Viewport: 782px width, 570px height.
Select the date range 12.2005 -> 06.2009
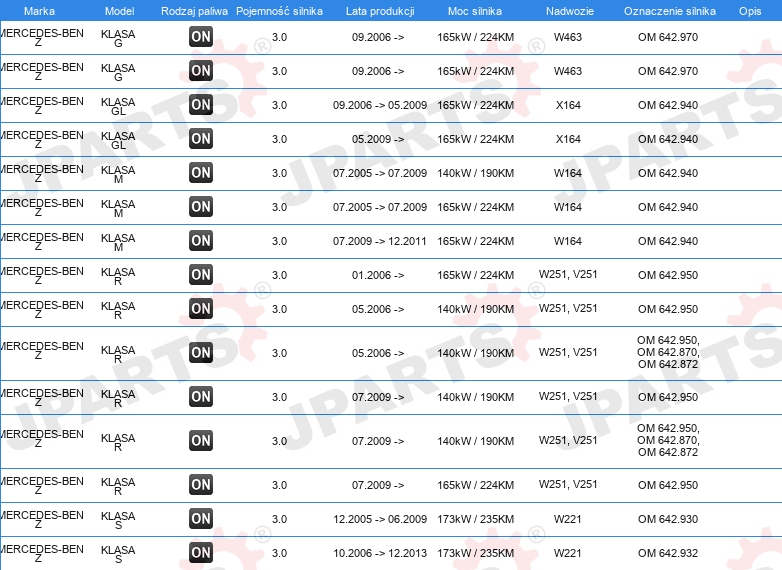(x=380, y=519)
